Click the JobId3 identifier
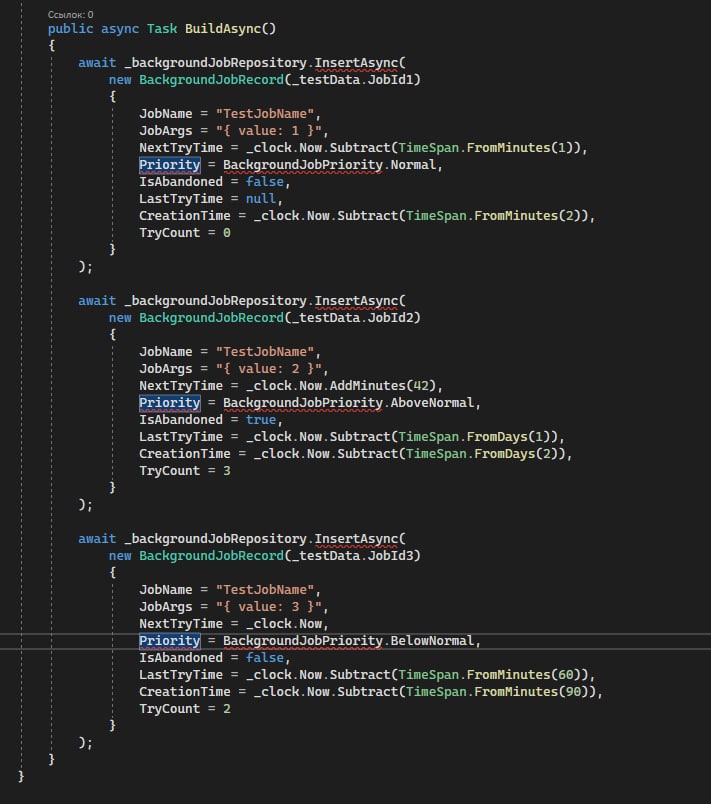Image resolution: width=711 pixels, height=804 pixels. pyautogui.click(x=390, y=555)
